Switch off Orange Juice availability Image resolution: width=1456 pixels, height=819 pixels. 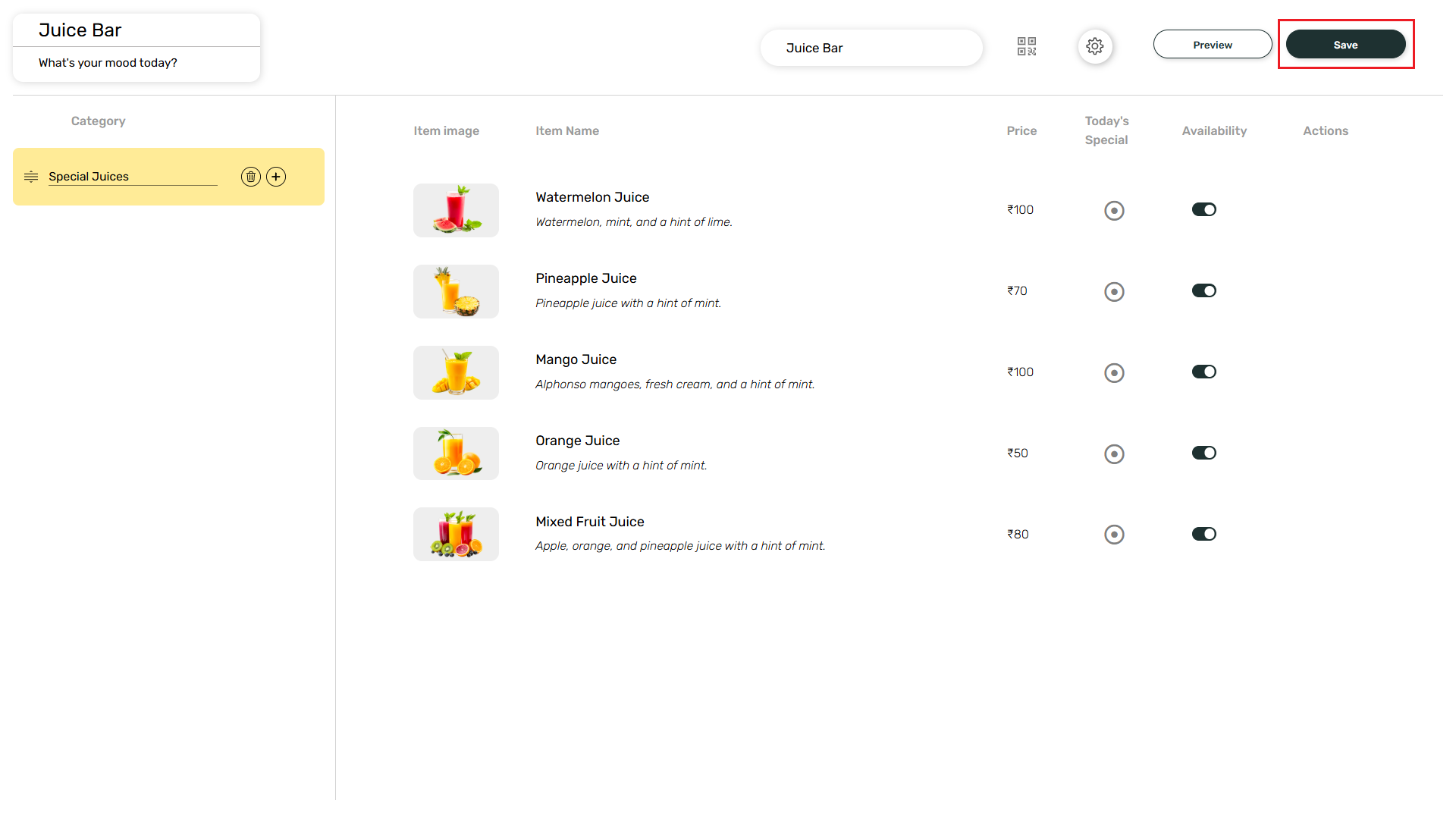pyautogui.click(x=1203, y=453)
